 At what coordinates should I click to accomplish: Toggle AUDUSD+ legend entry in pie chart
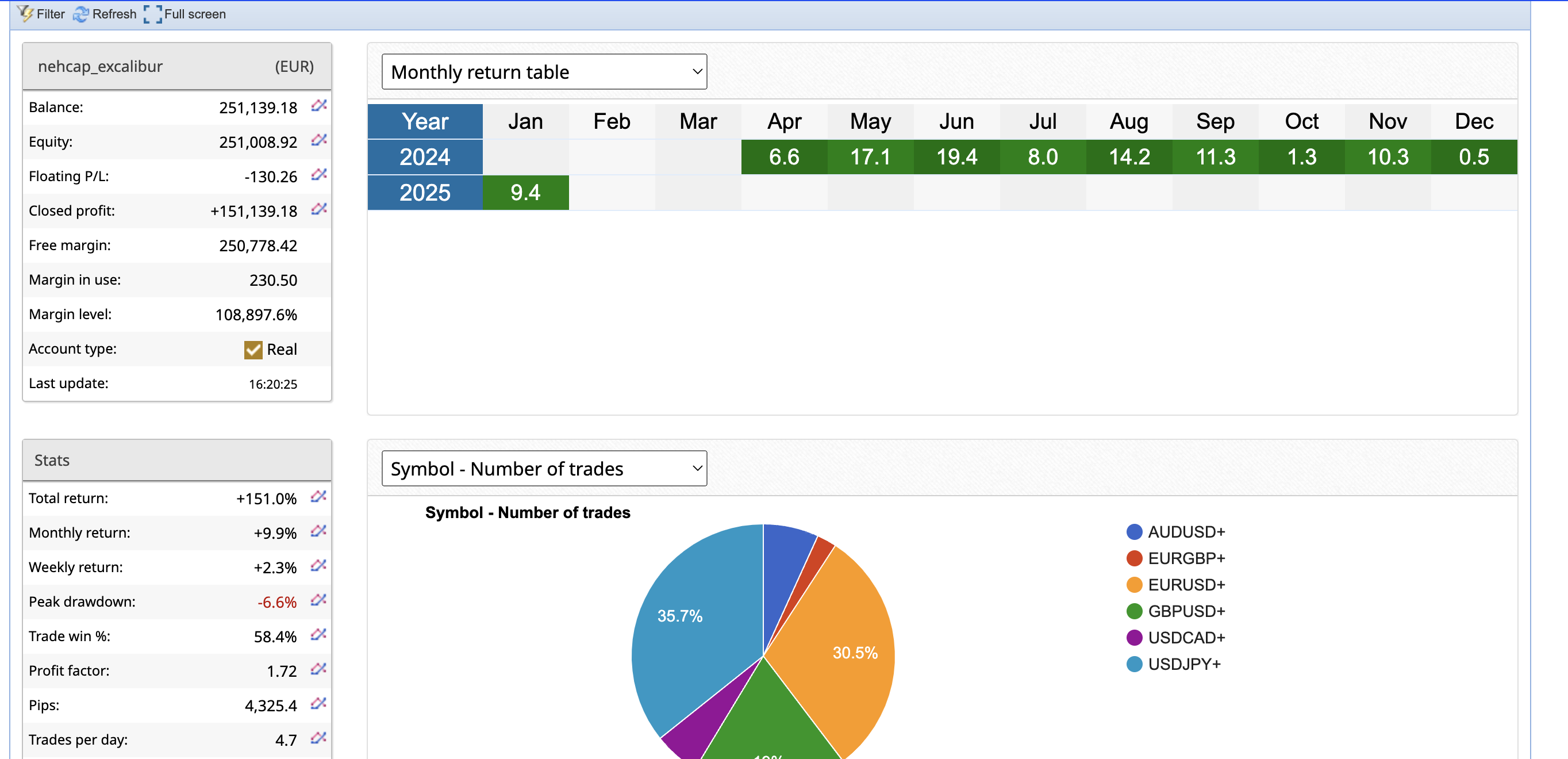coord(1185,532)
